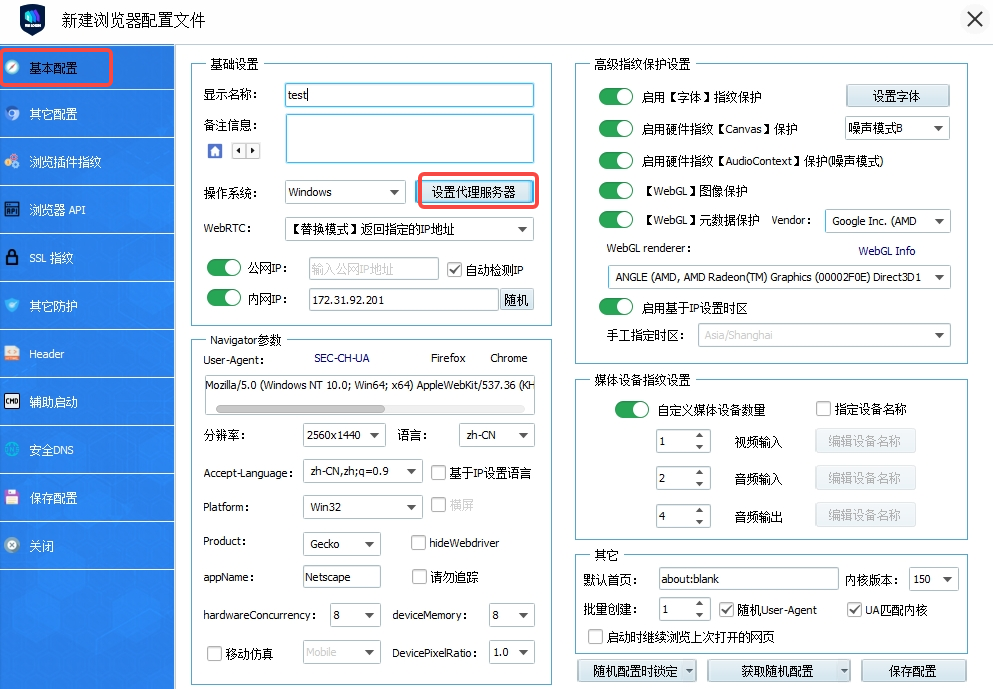Click the 保存配置 sidebar disk icon

coord(13,497)
